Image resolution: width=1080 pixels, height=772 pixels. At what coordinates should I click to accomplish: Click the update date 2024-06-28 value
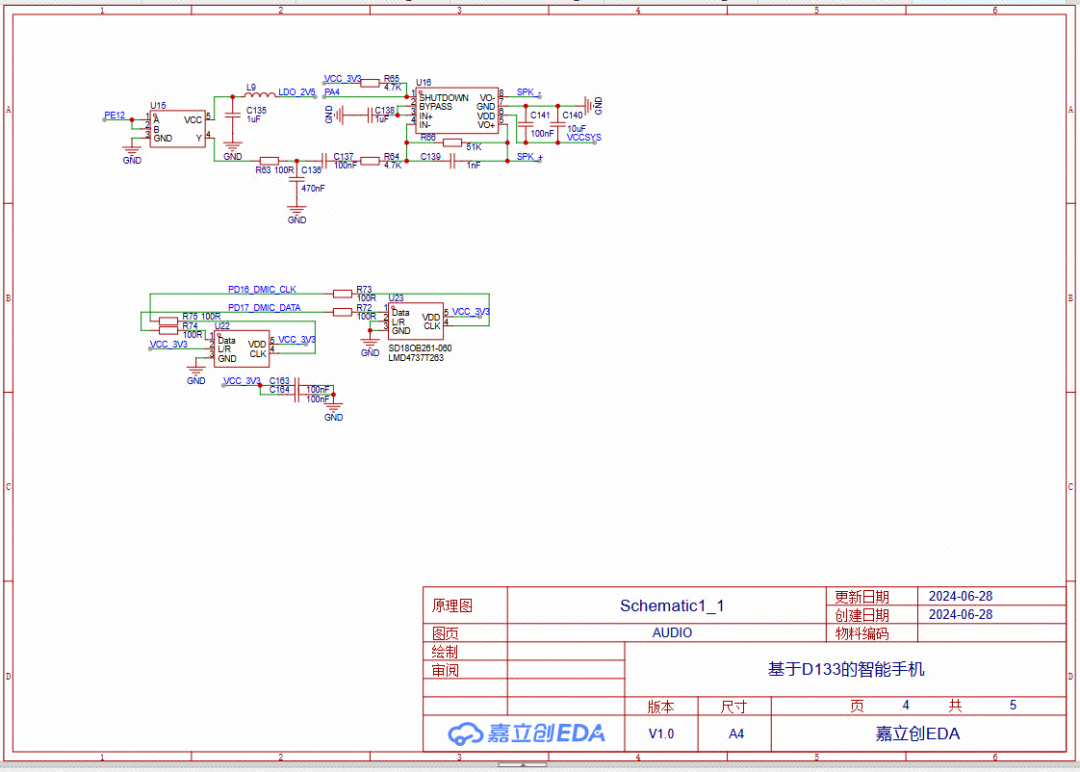pos(960,596)
